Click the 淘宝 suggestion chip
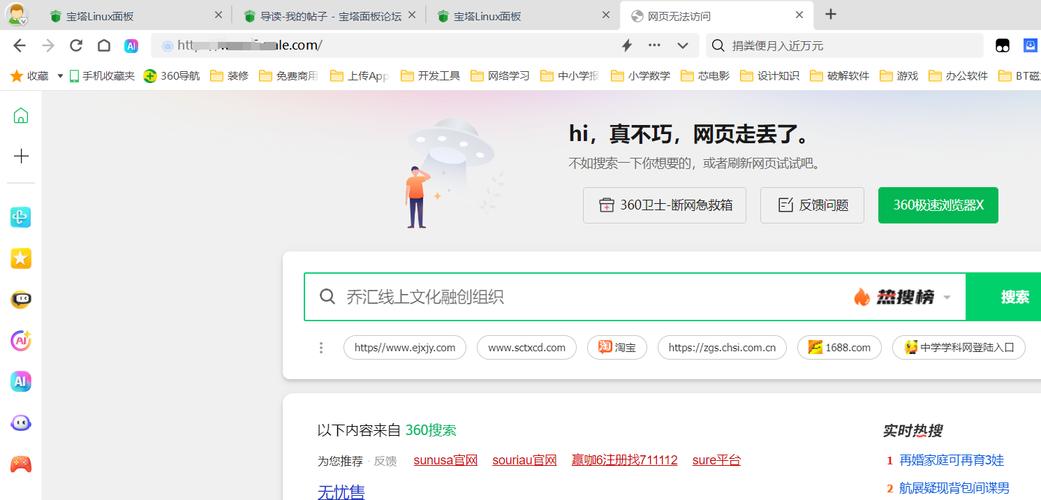Image resolution: width=1041 pixels, height=500 pixels. click(617, 347)
